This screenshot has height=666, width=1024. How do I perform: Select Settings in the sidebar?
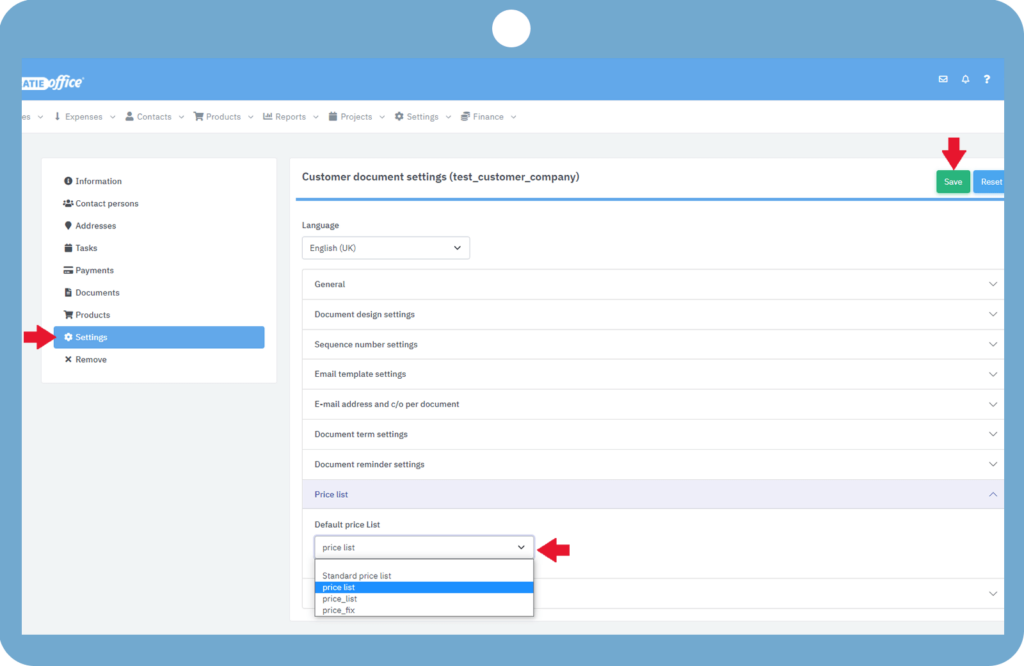159,337
